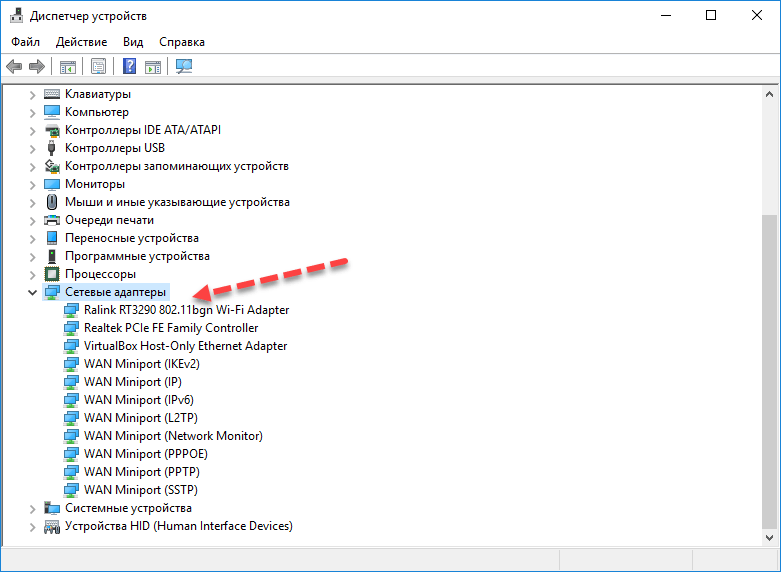Expand the Мониторы category

point(32,184)
